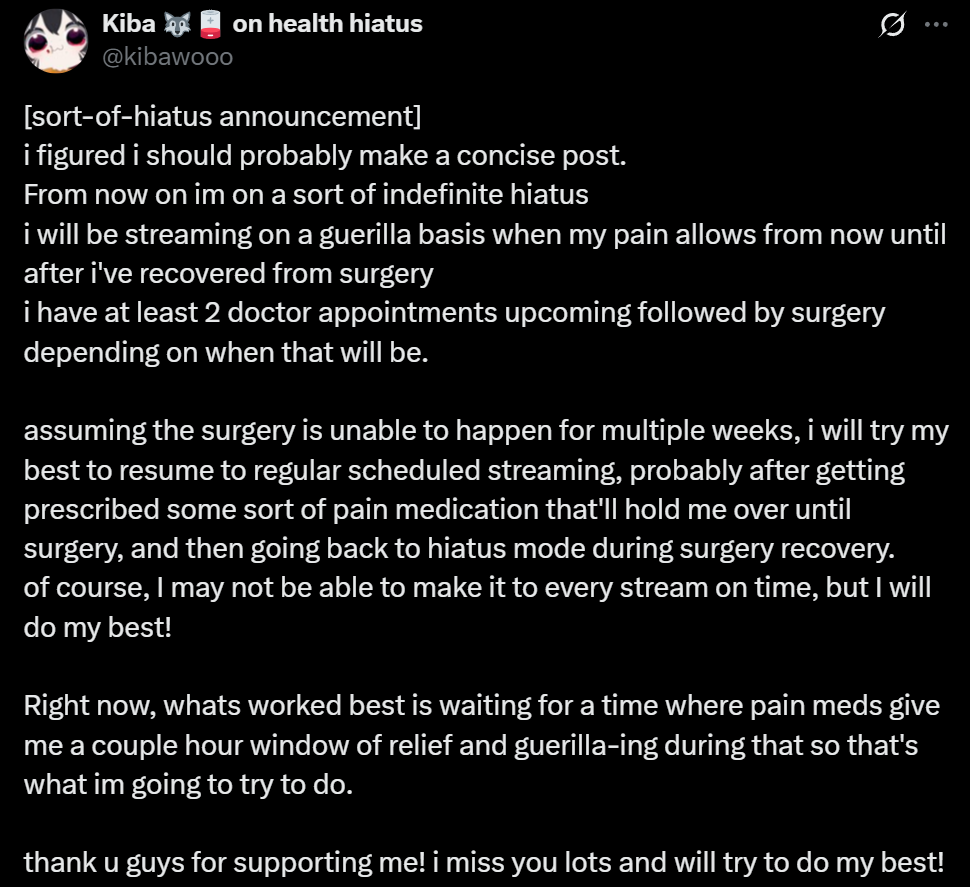Open the @kibawooo handle link
Viewport: 970px width, 887px height.
point(167,56)
